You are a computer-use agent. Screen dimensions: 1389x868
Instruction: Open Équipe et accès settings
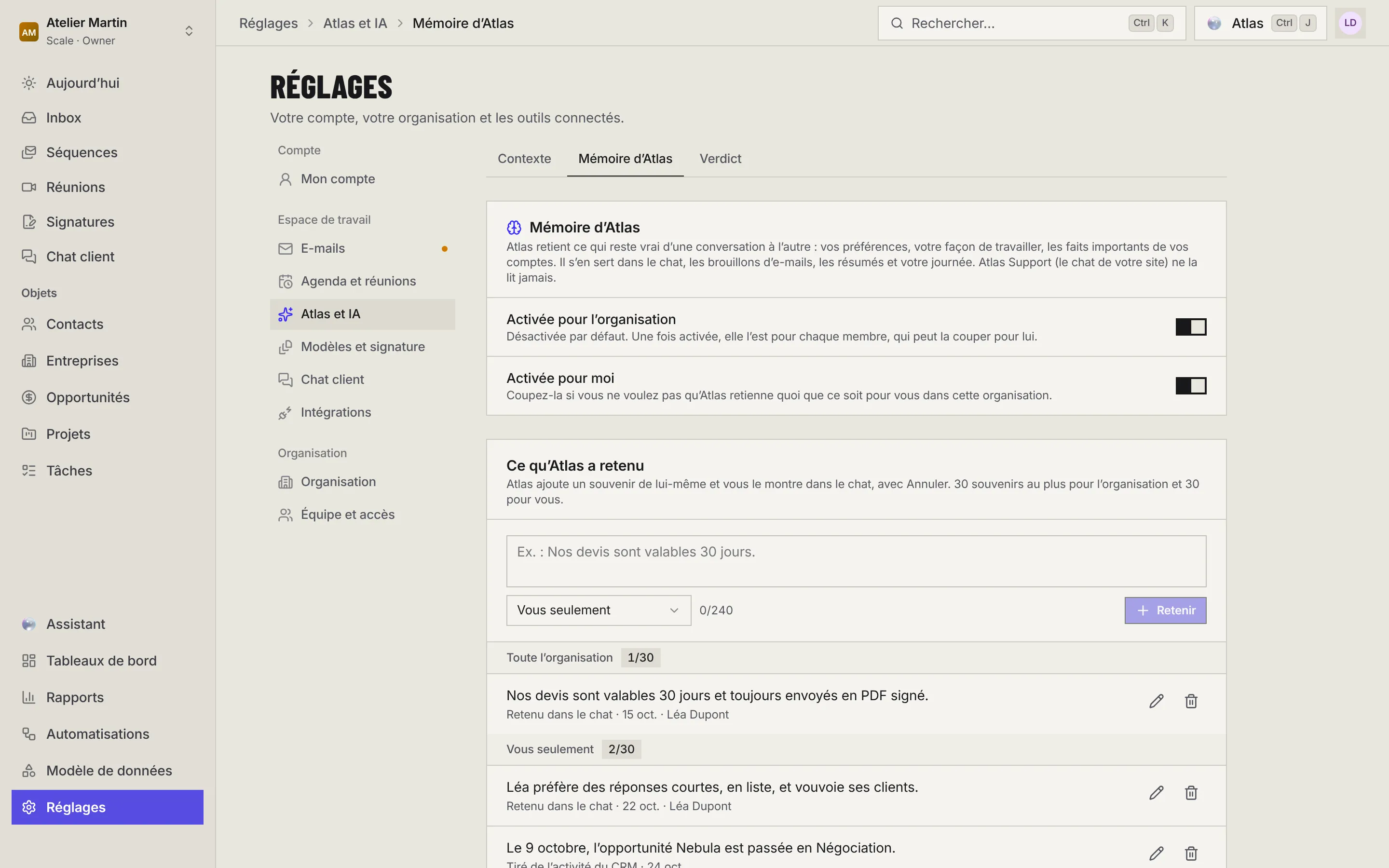(x=362, y=515)
